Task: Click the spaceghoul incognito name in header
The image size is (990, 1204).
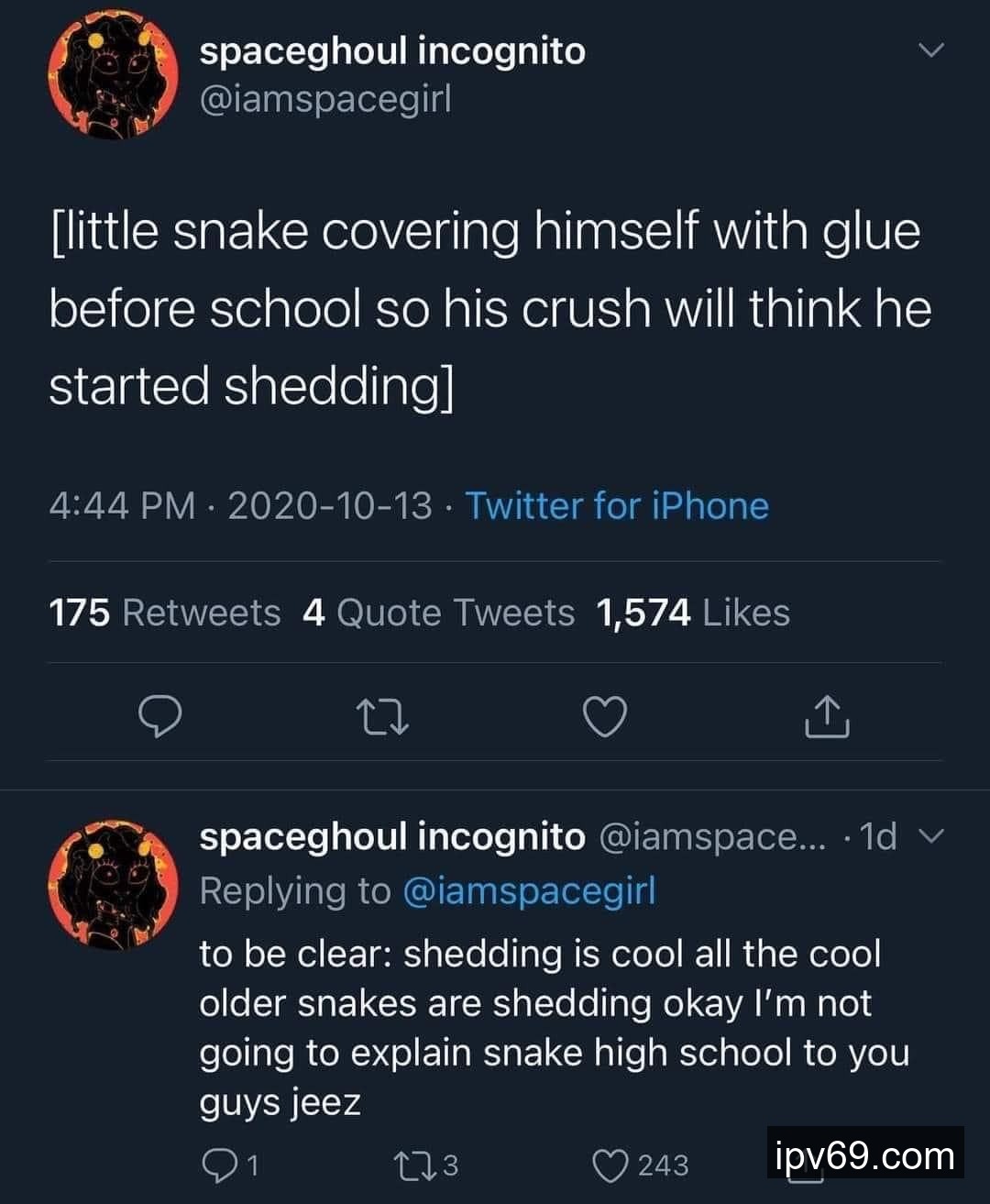Action: pos(392,50)
